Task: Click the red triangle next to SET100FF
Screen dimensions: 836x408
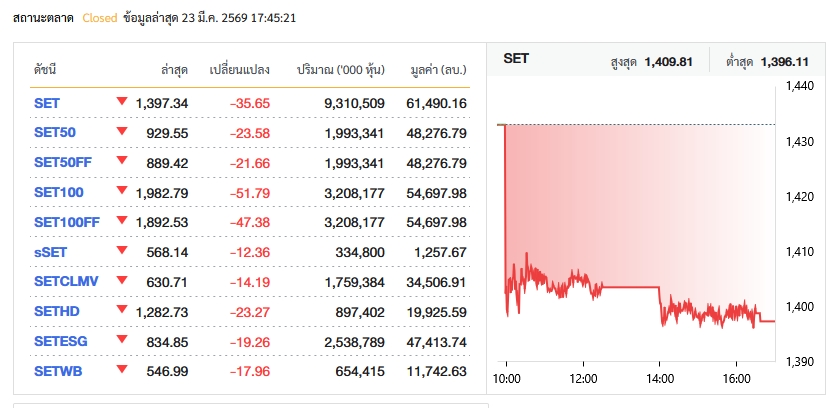Action: click(122, 221)
